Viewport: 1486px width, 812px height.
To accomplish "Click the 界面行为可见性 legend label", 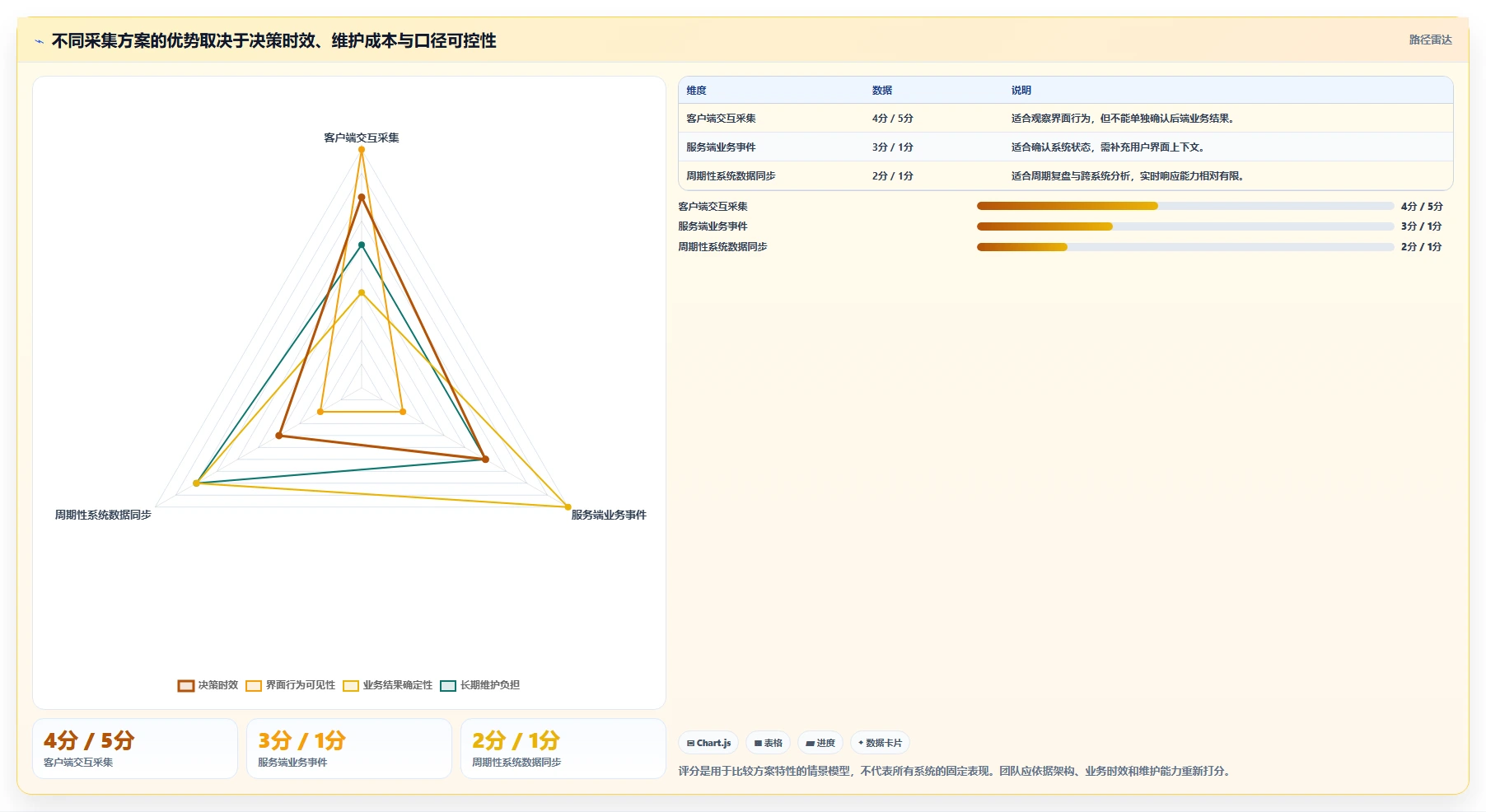I will (x=301, y=685).
